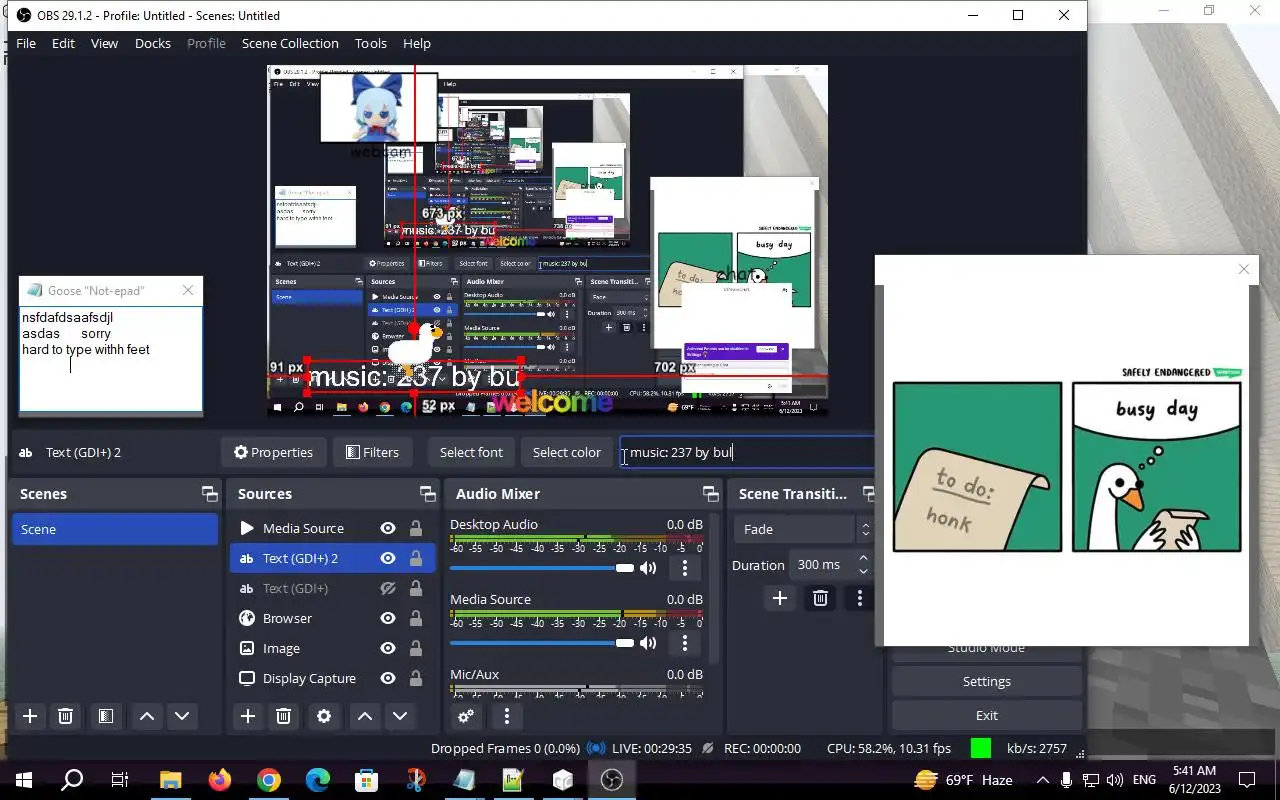Screen dimensions: 1280x800
Task: Move the selected source down
Action: (400, 716)
